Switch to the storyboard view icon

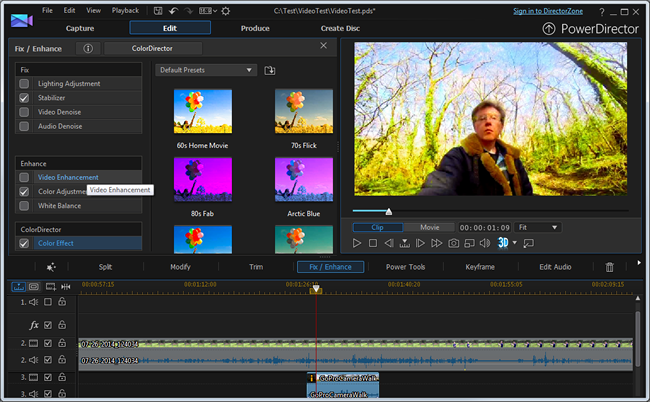[x=34, y=287]
